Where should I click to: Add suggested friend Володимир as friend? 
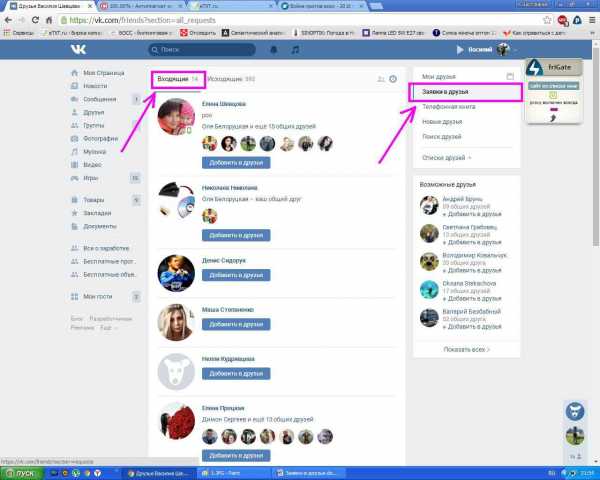coord(472,271)
